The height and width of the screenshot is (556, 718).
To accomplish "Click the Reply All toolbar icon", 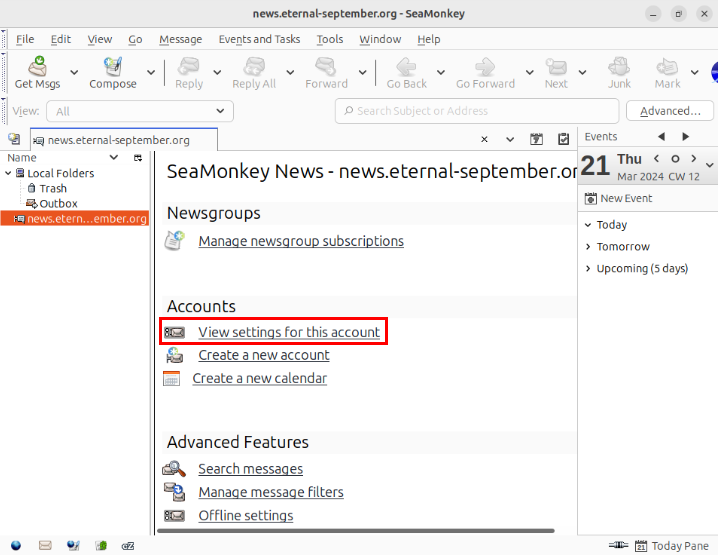I will click(x=254, y=67).
